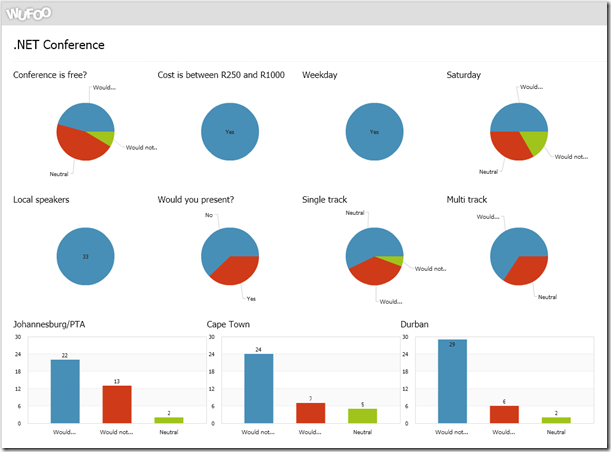The width and height of the screenshot is (611, 452).
Task: Select red Neutral slice in 'Conference is free?' pie
Action: (78, 145)
